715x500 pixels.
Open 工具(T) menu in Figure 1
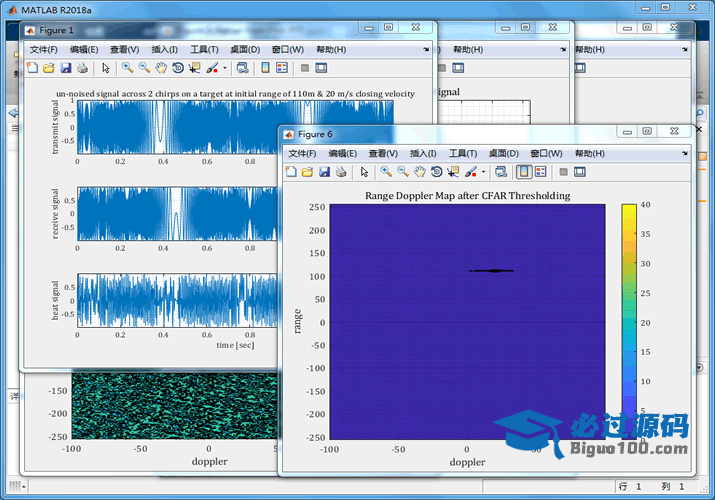pos(204,50)
